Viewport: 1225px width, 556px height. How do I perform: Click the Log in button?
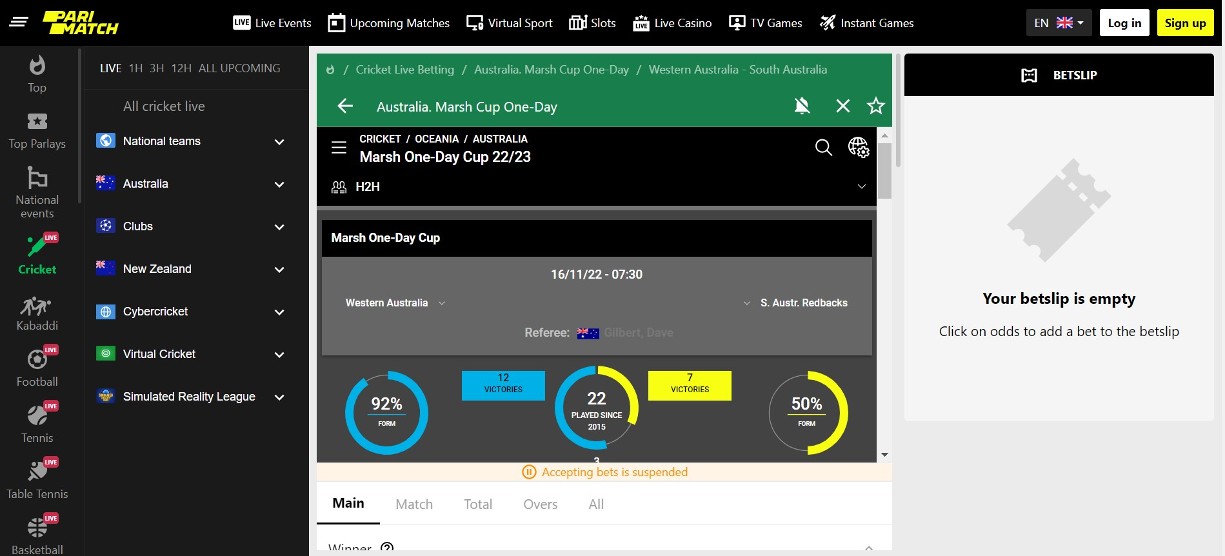click(x=1124, y=23)
